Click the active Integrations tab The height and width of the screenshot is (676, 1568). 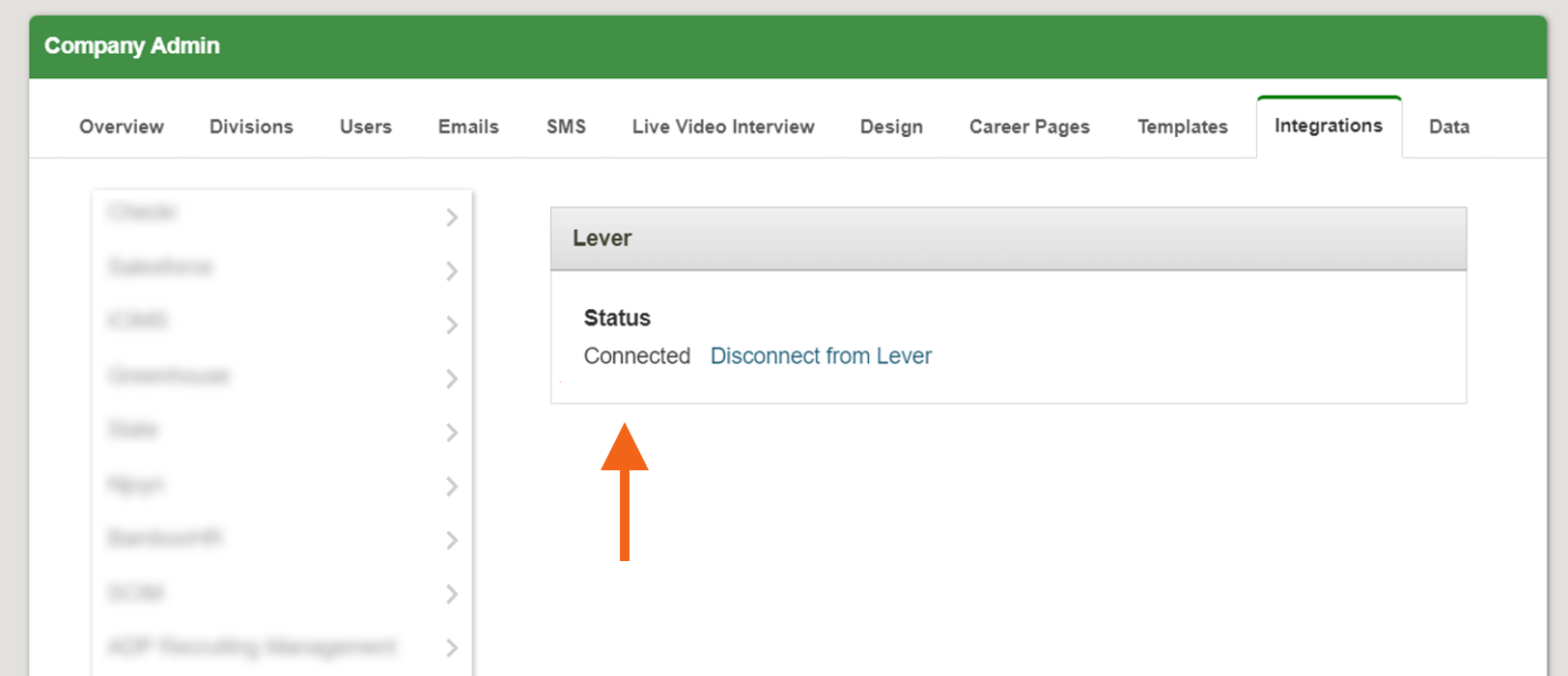coord(1329,127)
